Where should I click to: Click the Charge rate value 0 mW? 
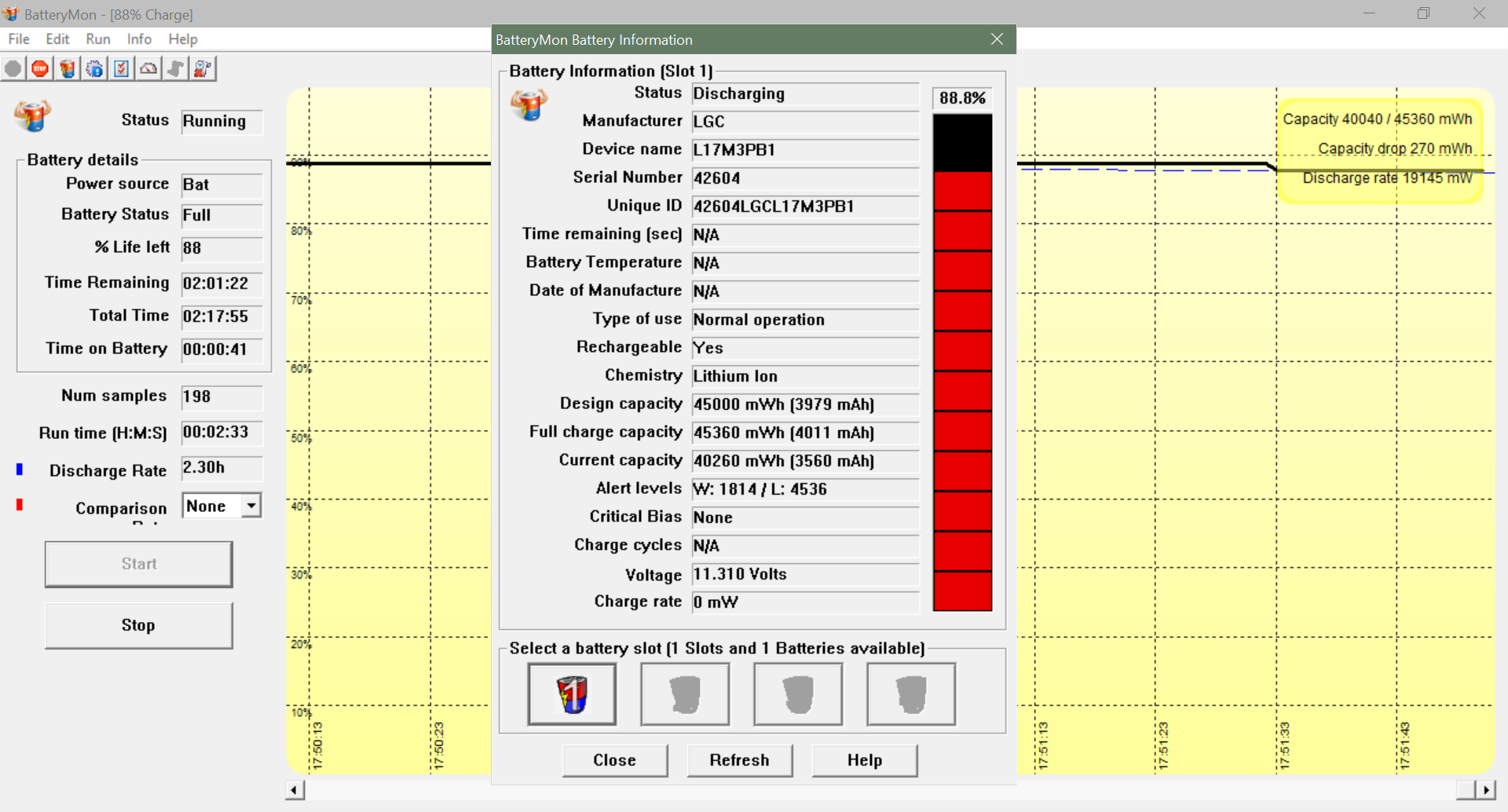805,603
